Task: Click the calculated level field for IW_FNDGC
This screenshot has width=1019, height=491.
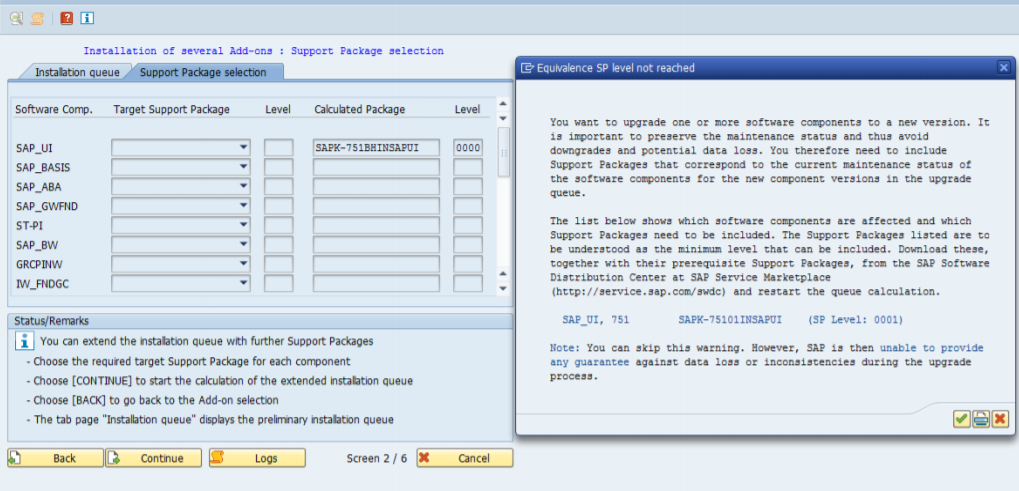Action: coord(468,283)
